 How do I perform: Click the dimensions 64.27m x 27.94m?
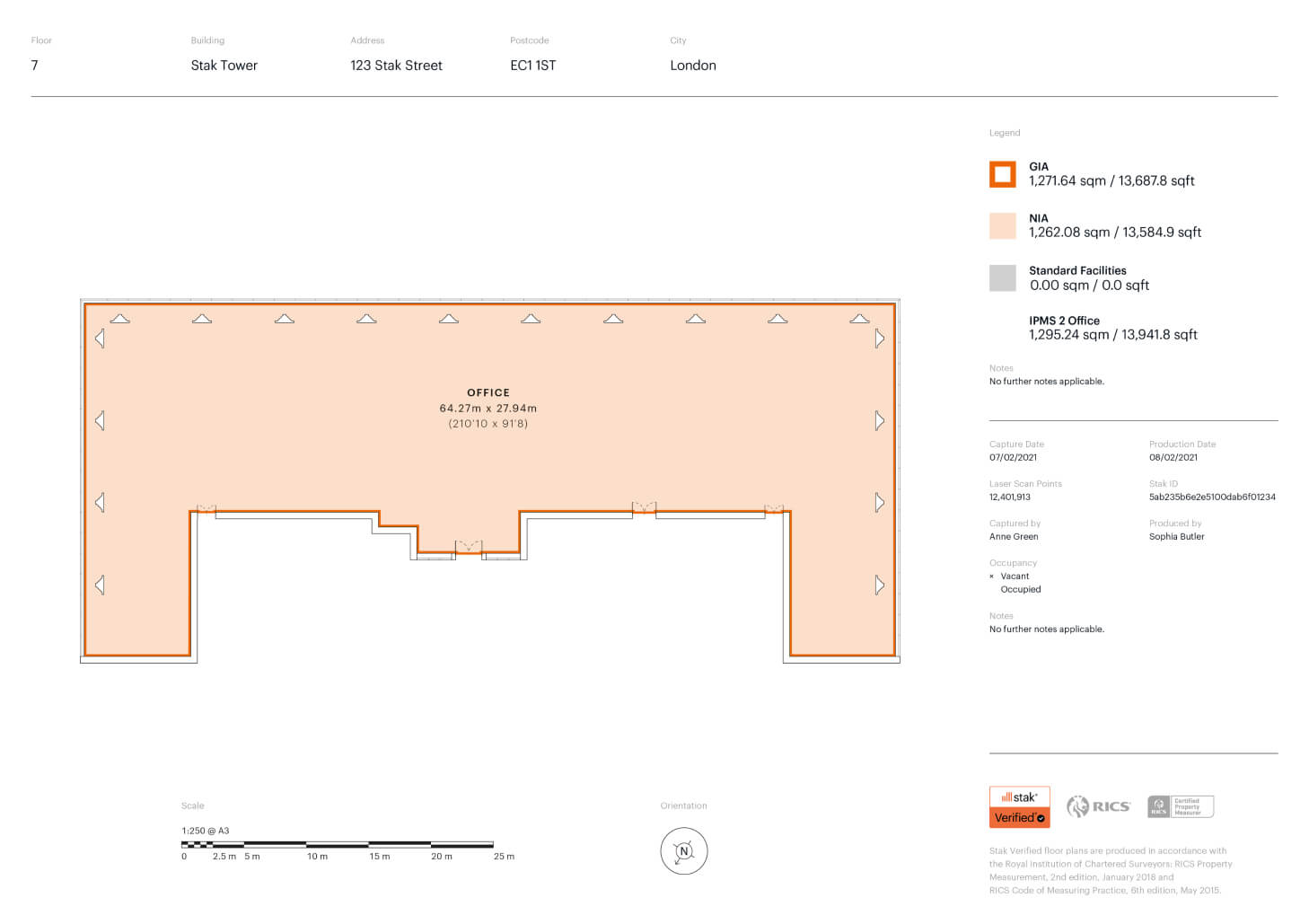[488, 409]
